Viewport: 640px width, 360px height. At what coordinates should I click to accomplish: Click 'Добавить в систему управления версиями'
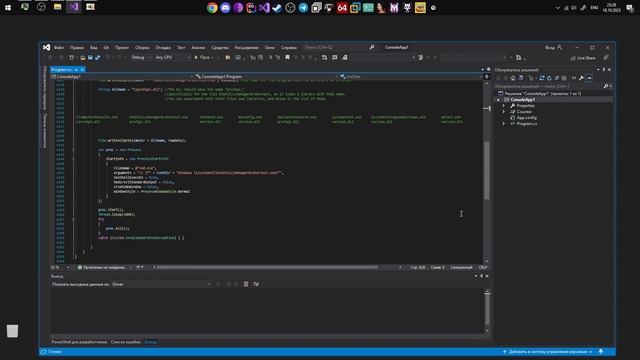(x=547, y=351)
